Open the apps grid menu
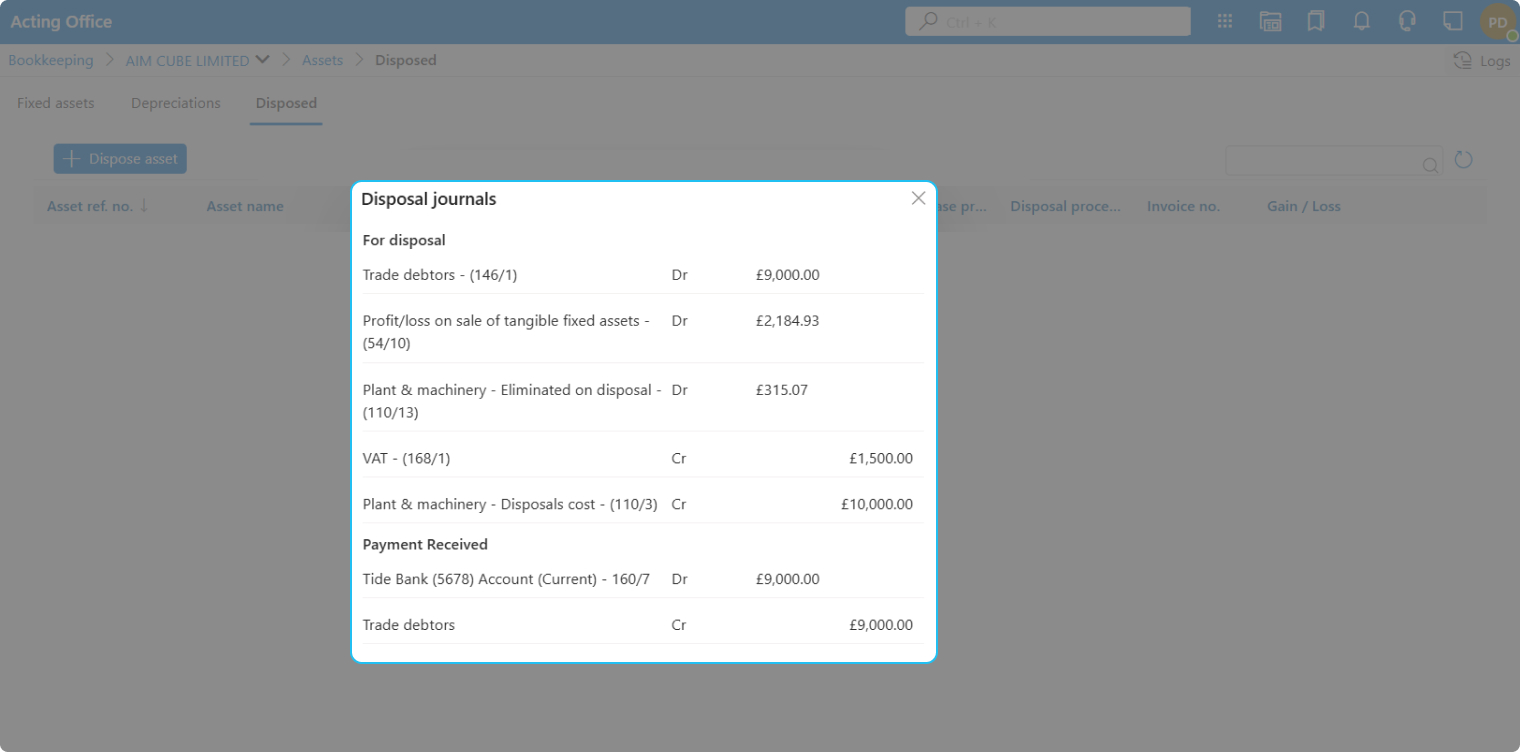 coord(1224,21)
